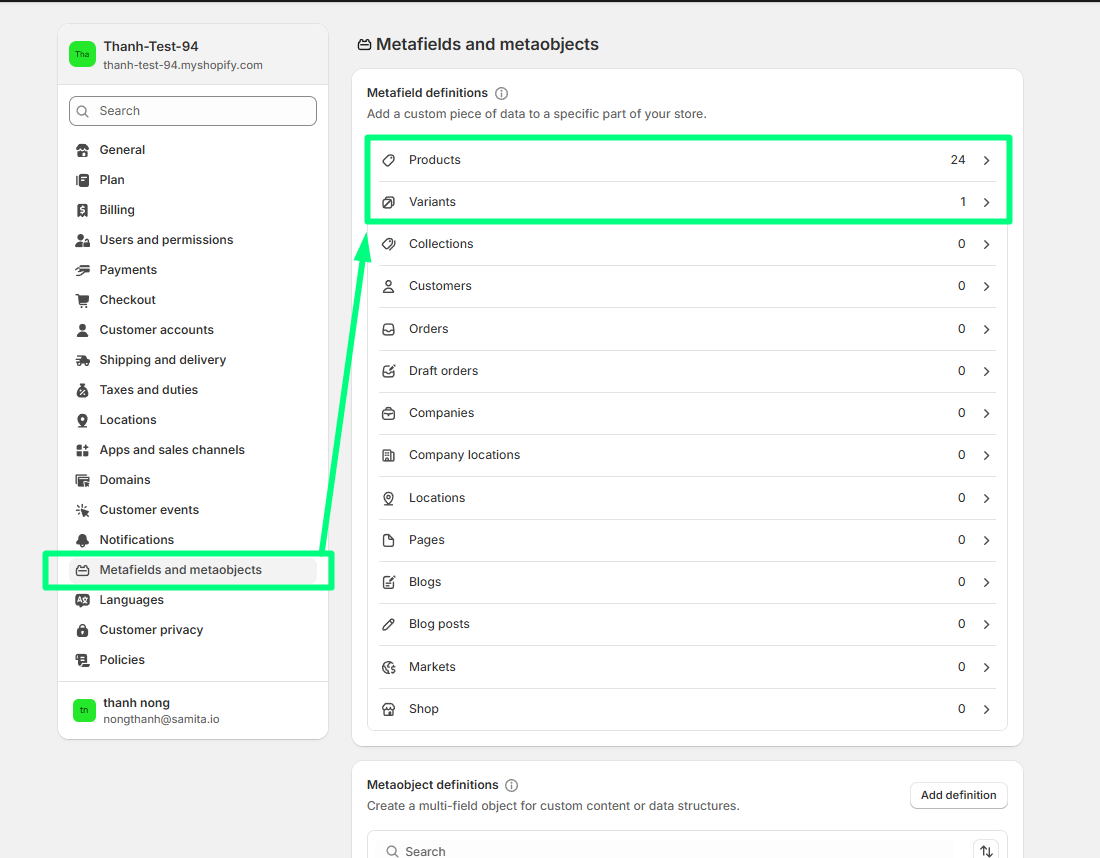Go to Customer privacy settings
1100x858 pixels.
151,630
